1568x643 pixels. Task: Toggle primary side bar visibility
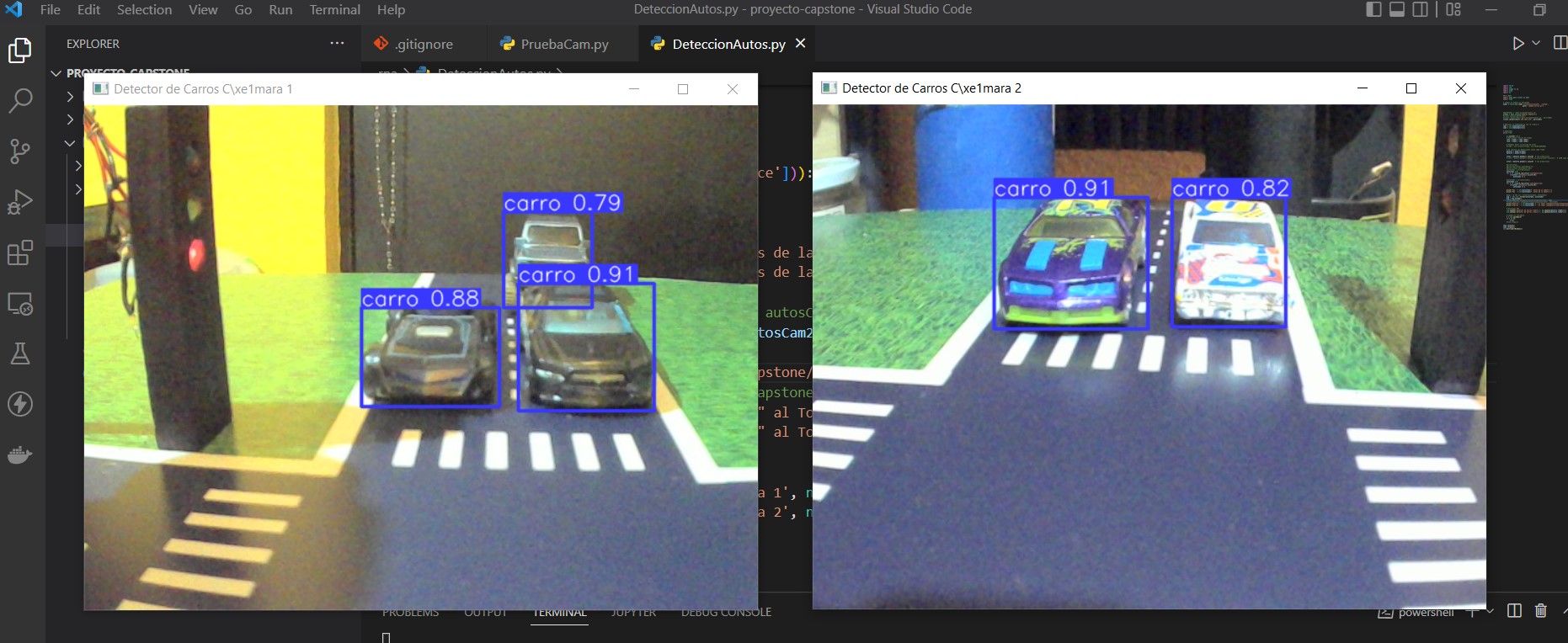(1373, 10)
